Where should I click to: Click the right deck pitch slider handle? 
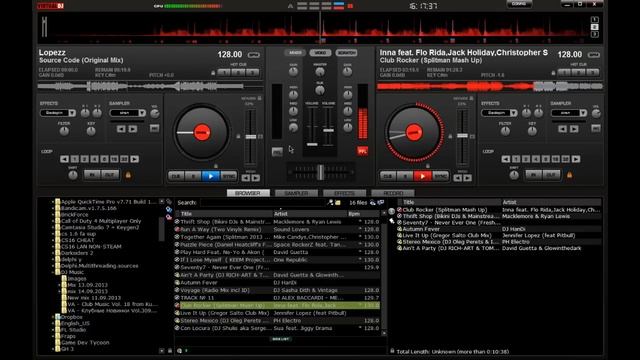[462, 136]
